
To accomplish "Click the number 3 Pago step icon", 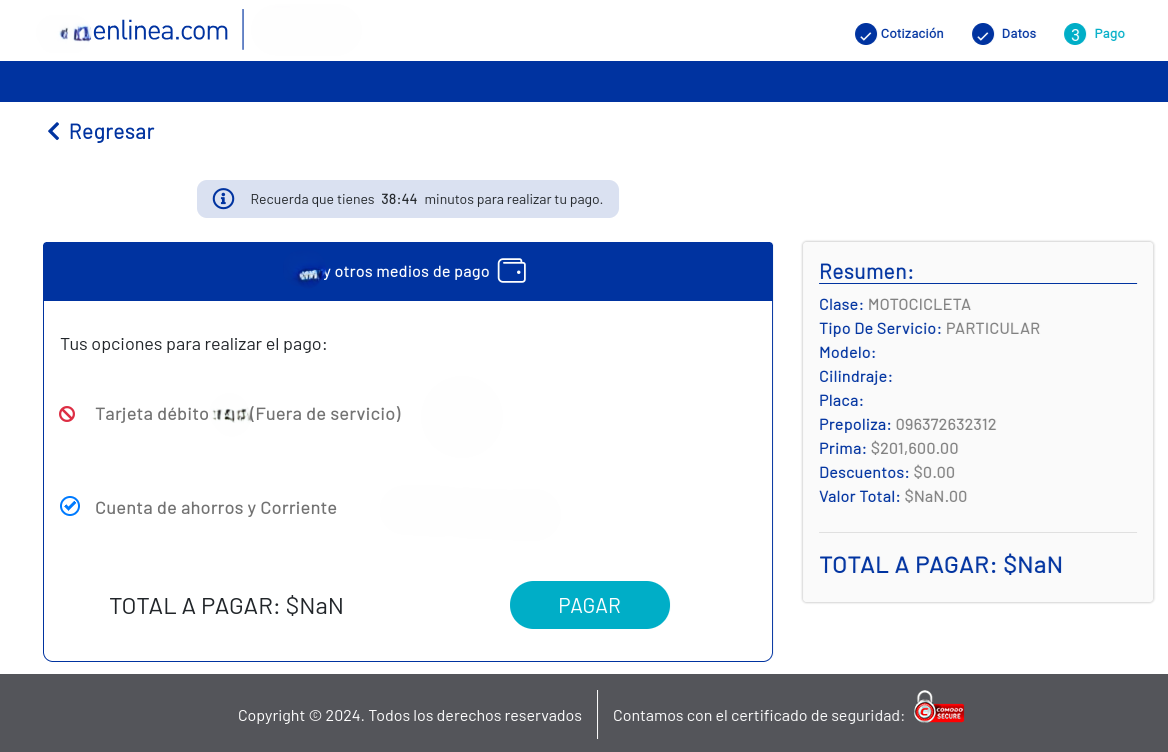I will pyautogui.click(x=1075, y=33).
